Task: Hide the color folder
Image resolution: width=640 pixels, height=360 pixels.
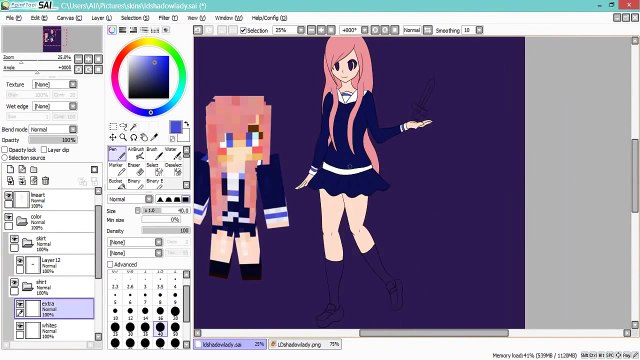Action: point(9,217)
